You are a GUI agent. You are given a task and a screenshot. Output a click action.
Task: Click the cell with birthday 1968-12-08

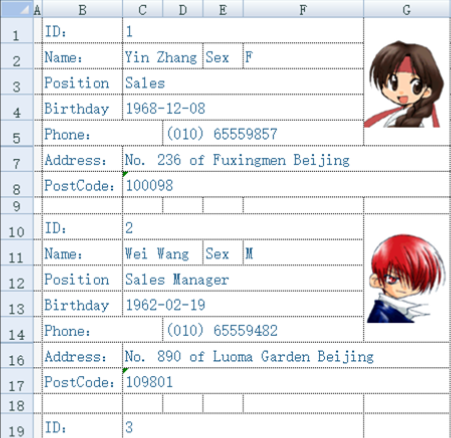(243, 108)
